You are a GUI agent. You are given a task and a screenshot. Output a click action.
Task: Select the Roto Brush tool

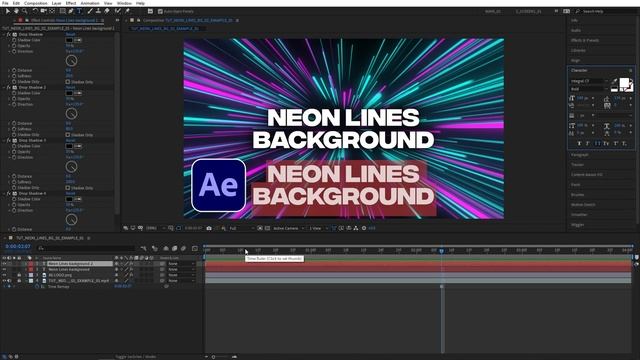pos(118,11)
